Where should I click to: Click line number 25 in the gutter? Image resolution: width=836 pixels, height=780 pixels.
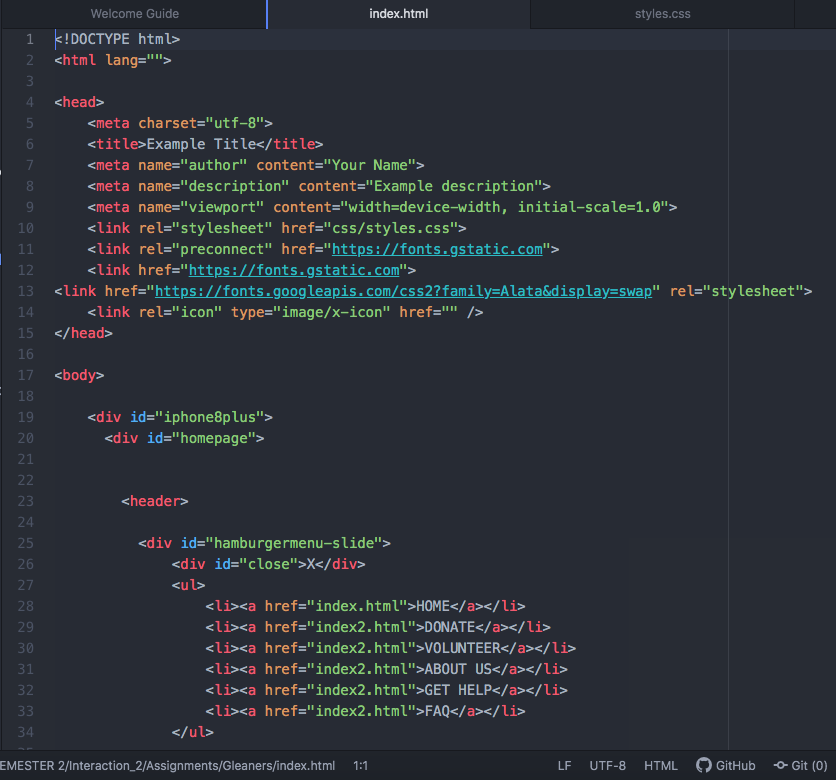pyautogui.click(x=26, y=543)
